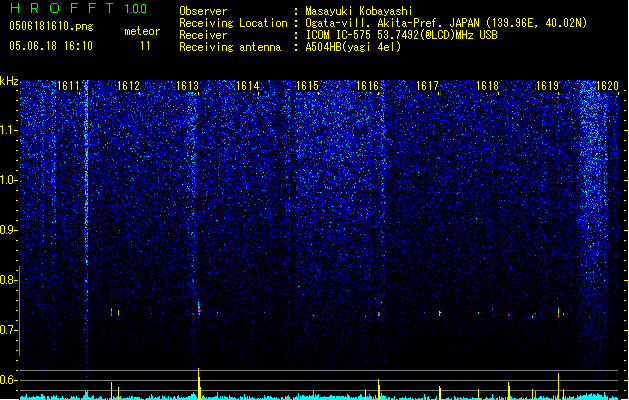629x400 pixels.
Task: Click the date stamp 05.06.18 16:10
Action: tap(51, 46)
